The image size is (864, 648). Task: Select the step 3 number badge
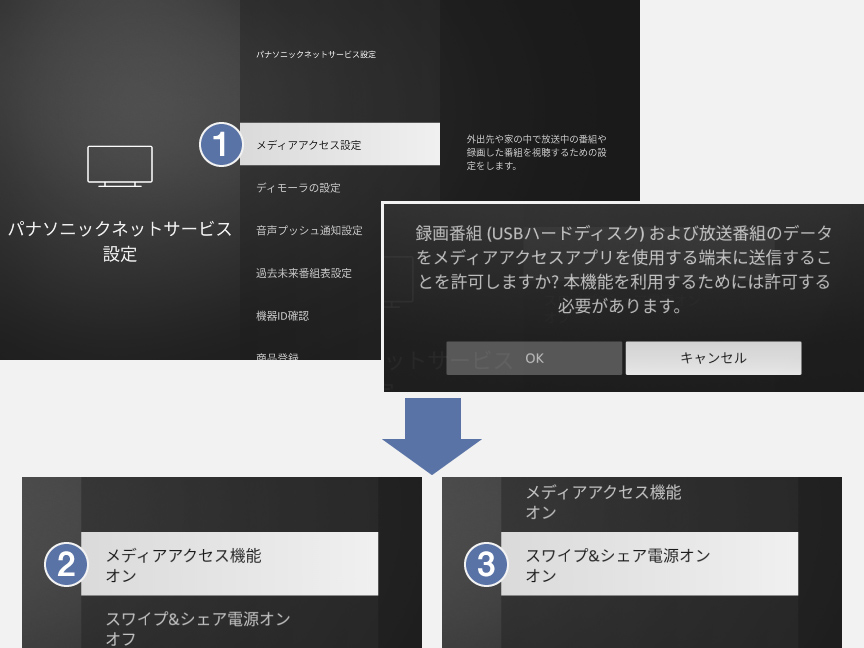(x=484, y=564)
